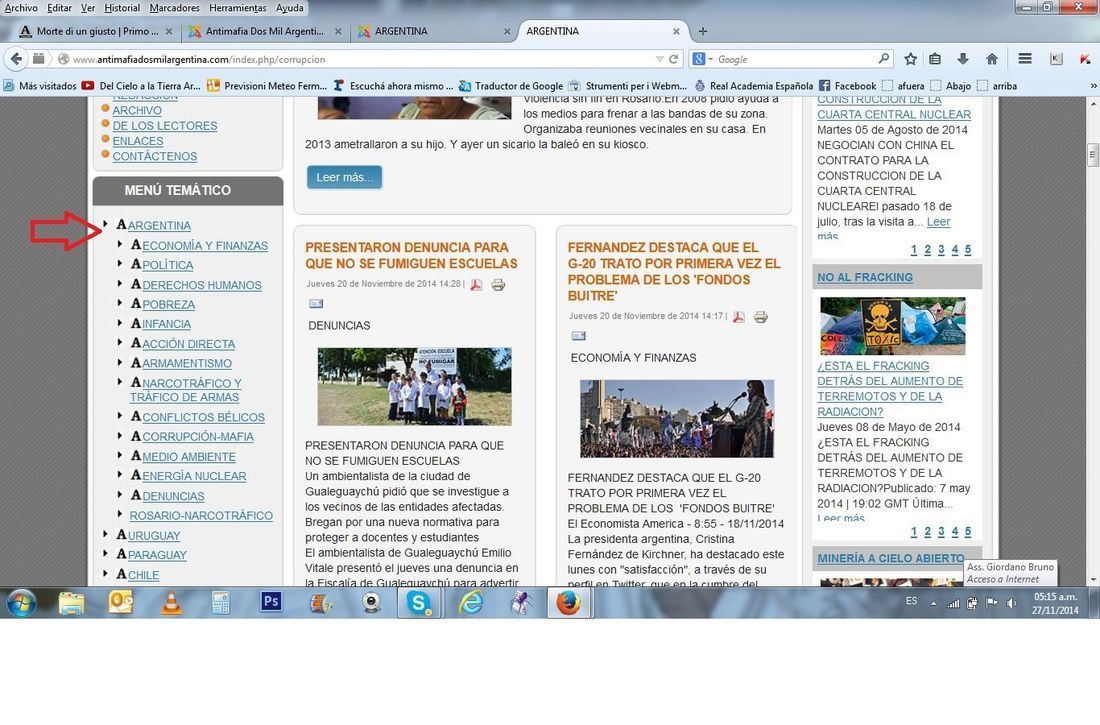Viewport: 1100px width, 725px height.
Task: Switch to the 'Antimafia Dos Mil Argenti...' tab
Action: tap(265, 31)
